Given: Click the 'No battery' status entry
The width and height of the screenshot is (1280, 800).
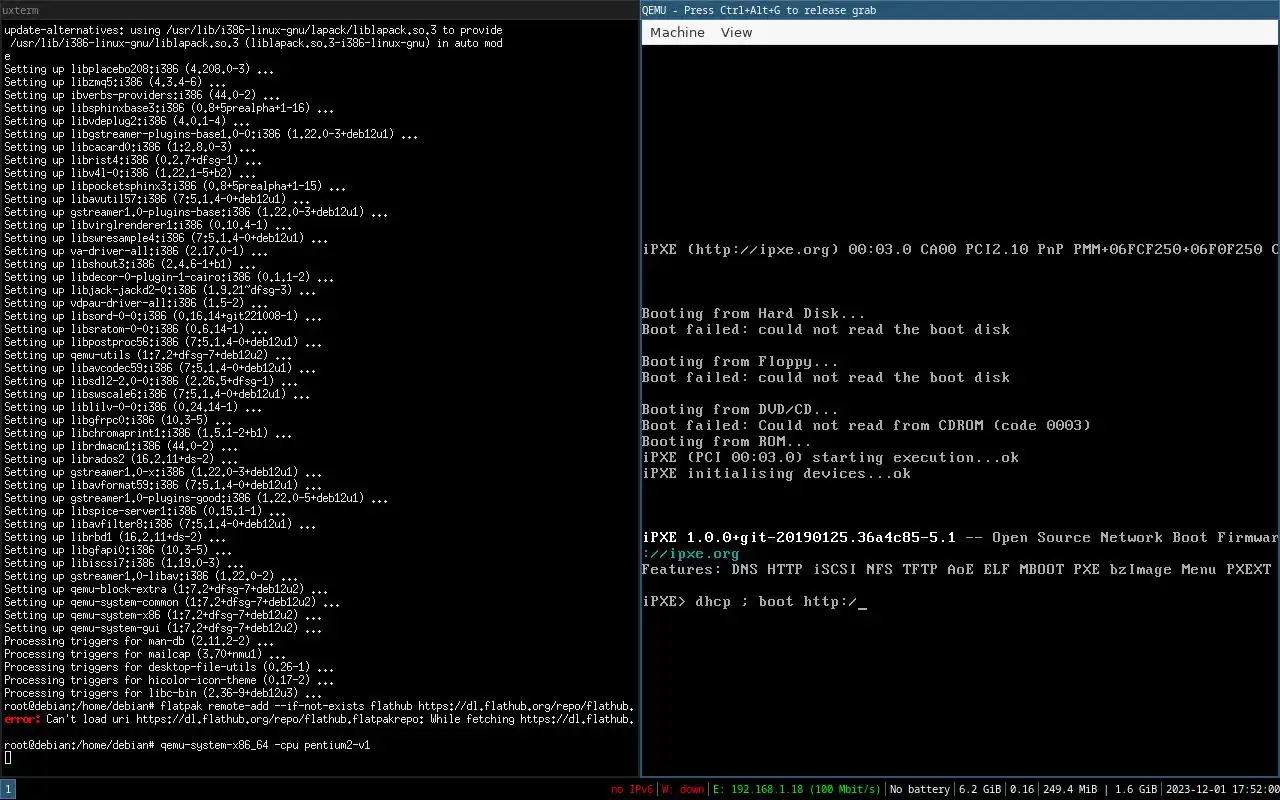Looking at the screenshot, I should tap(919, 789).
